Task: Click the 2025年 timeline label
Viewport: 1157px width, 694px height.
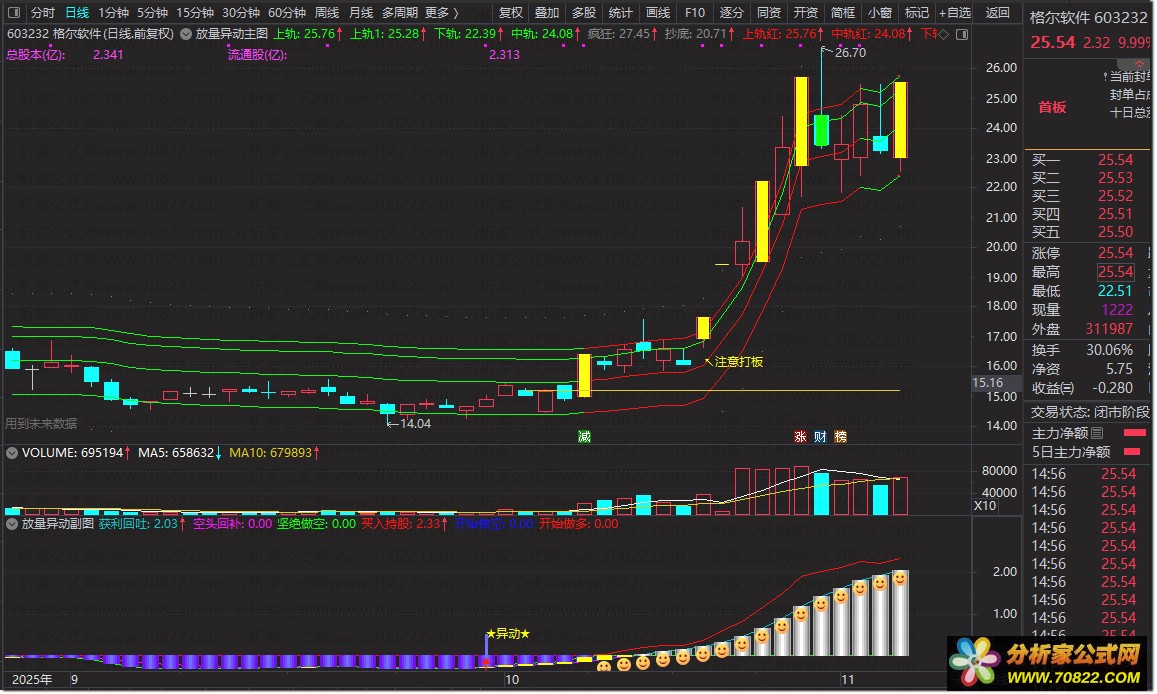Action: click(x=32, y=679)
